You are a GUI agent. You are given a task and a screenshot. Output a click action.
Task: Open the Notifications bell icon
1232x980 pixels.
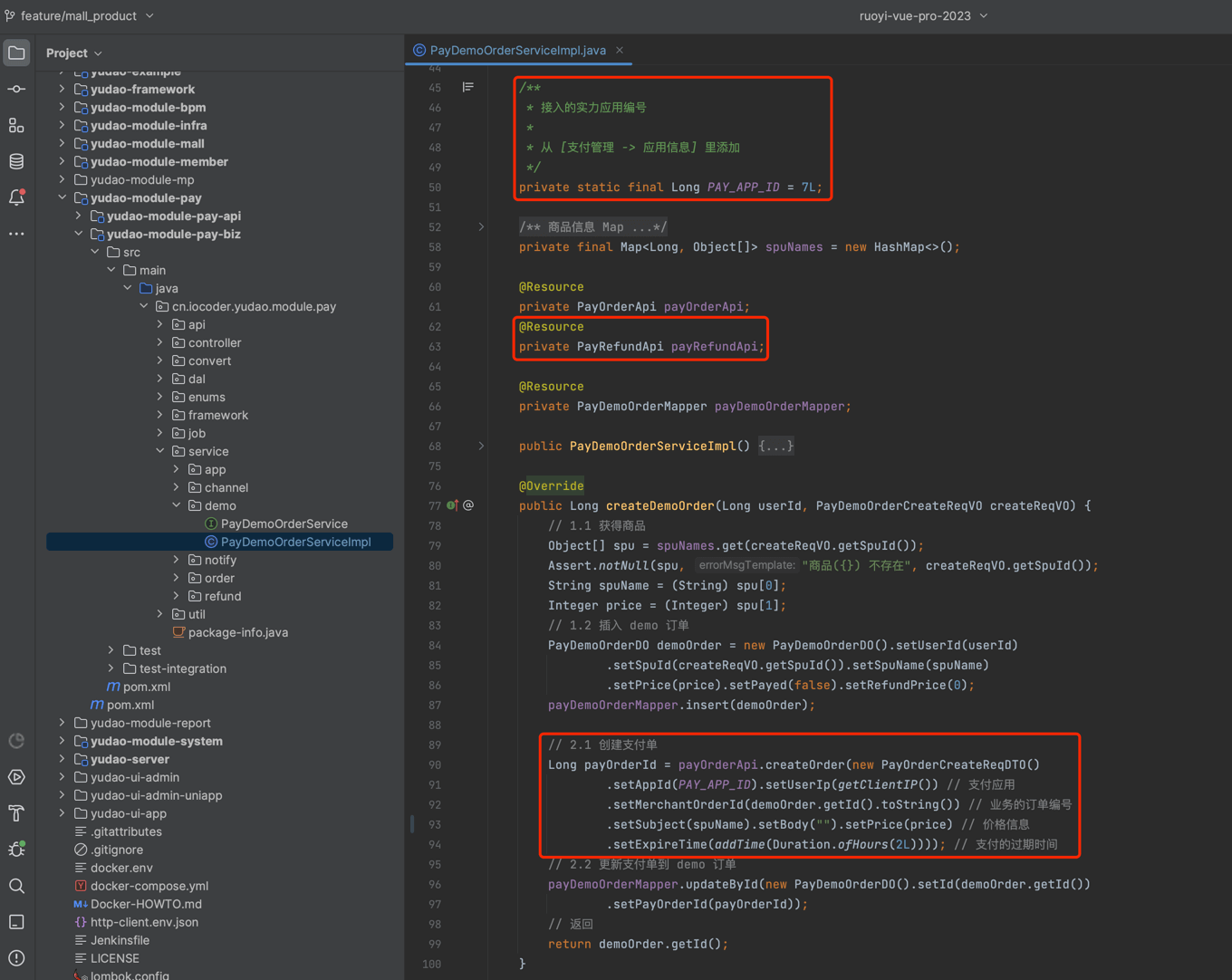coord(16,197)
